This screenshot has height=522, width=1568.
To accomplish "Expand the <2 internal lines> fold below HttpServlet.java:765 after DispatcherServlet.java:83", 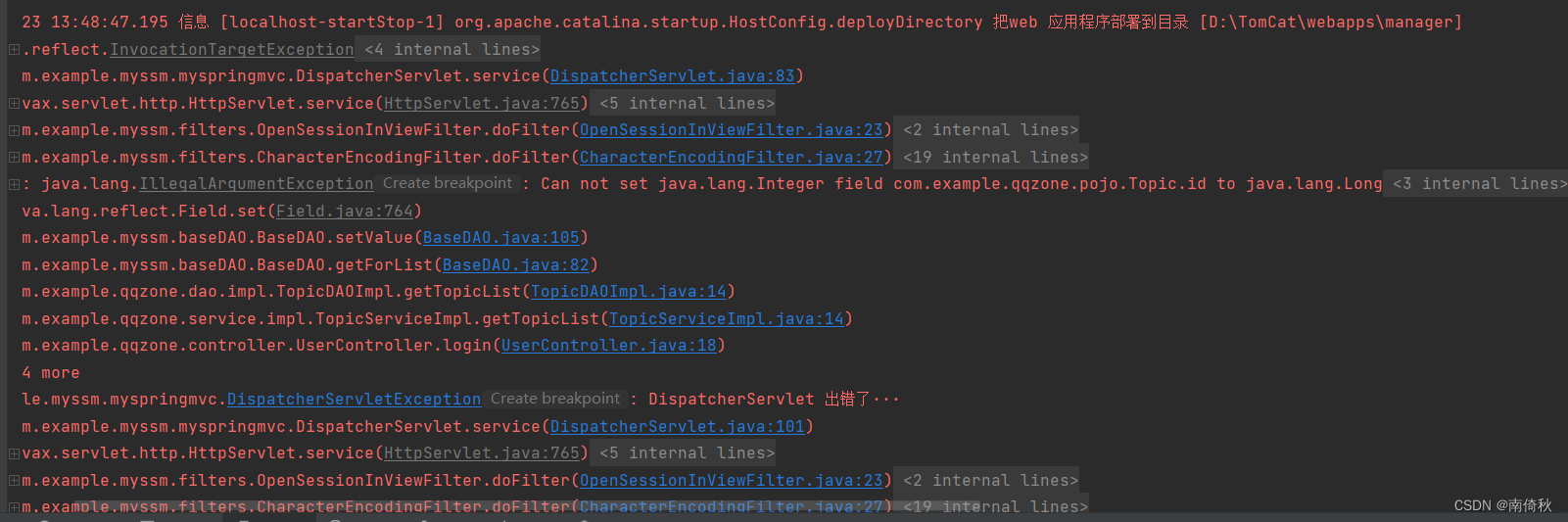I will pos(990,130).
